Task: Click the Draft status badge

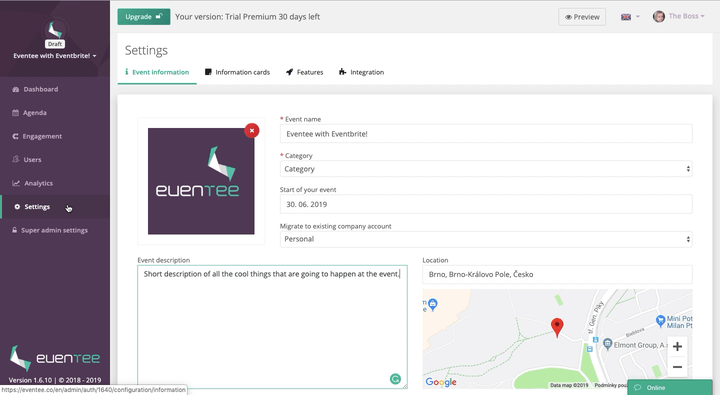Action: click(55, 44)
